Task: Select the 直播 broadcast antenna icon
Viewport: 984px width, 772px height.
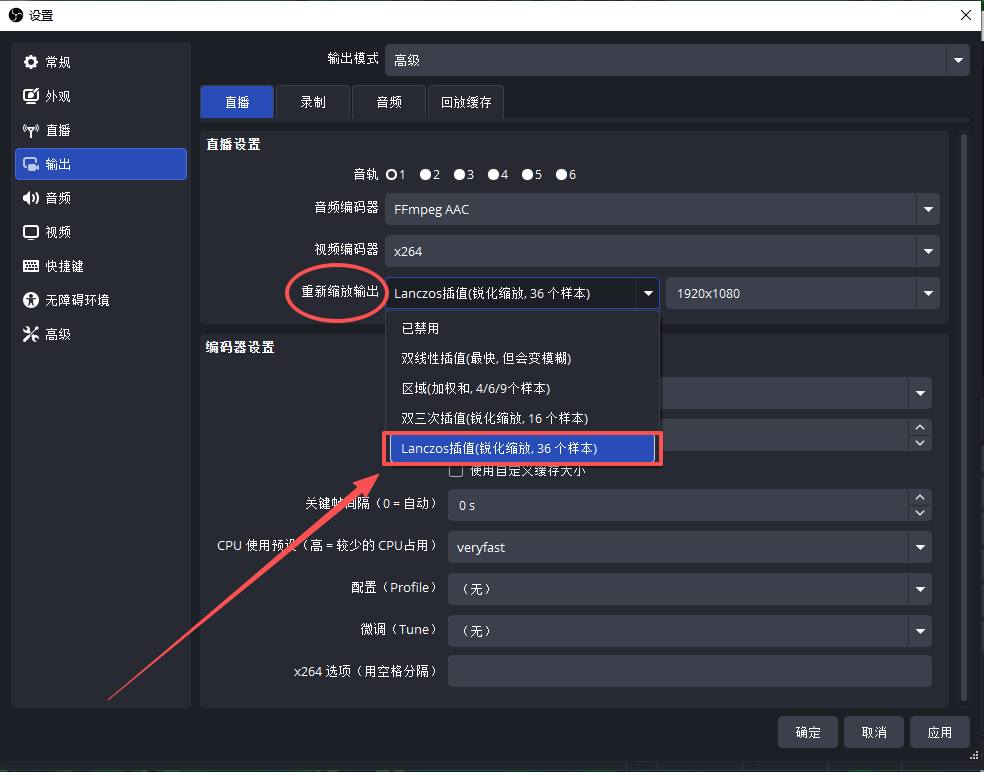Action: point(30,130)
